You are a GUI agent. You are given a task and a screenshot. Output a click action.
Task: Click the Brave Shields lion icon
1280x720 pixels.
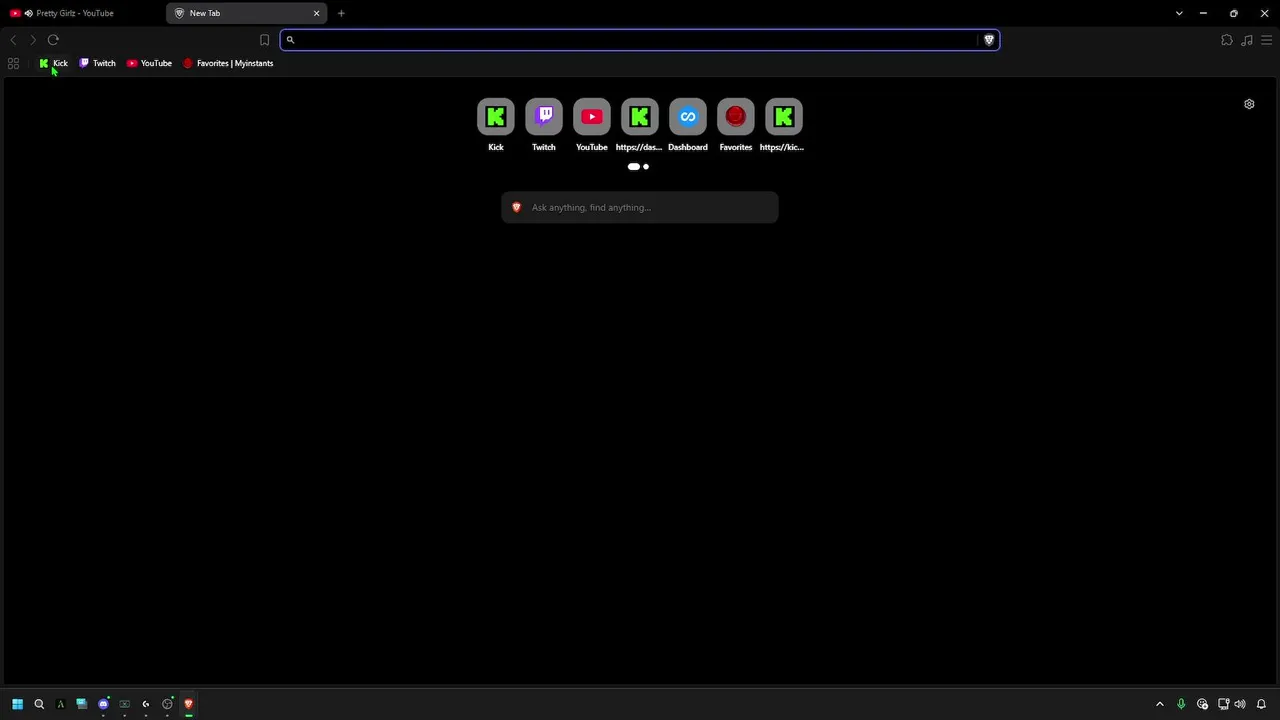(x=989, y=40)
